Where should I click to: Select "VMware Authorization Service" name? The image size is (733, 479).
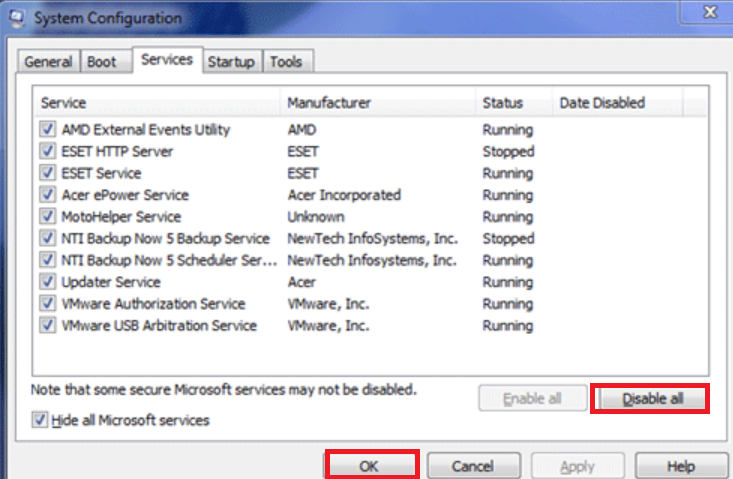pos(153,304)
